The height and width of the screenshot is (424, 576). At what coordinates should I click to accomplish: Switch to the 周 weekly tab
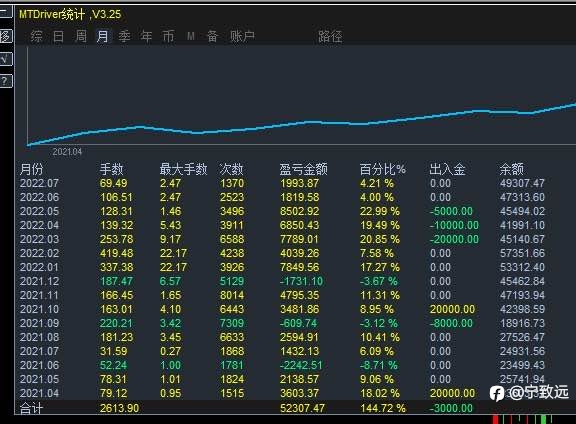81,36
